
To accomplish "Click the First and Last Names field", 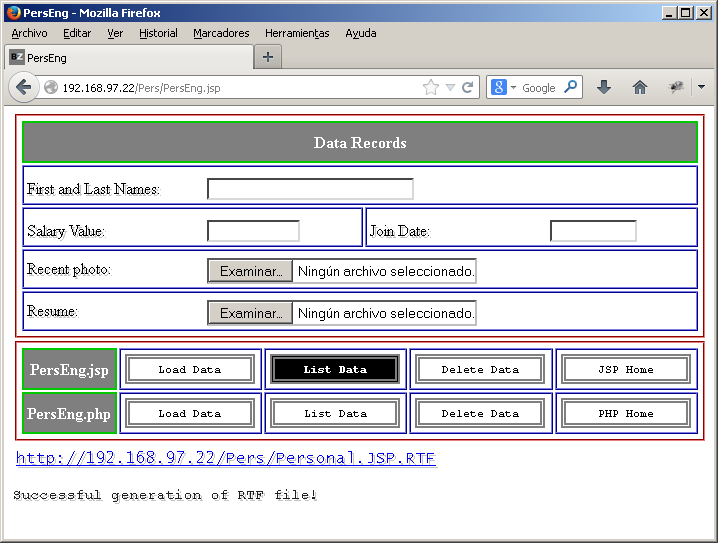I will [310, 189].
